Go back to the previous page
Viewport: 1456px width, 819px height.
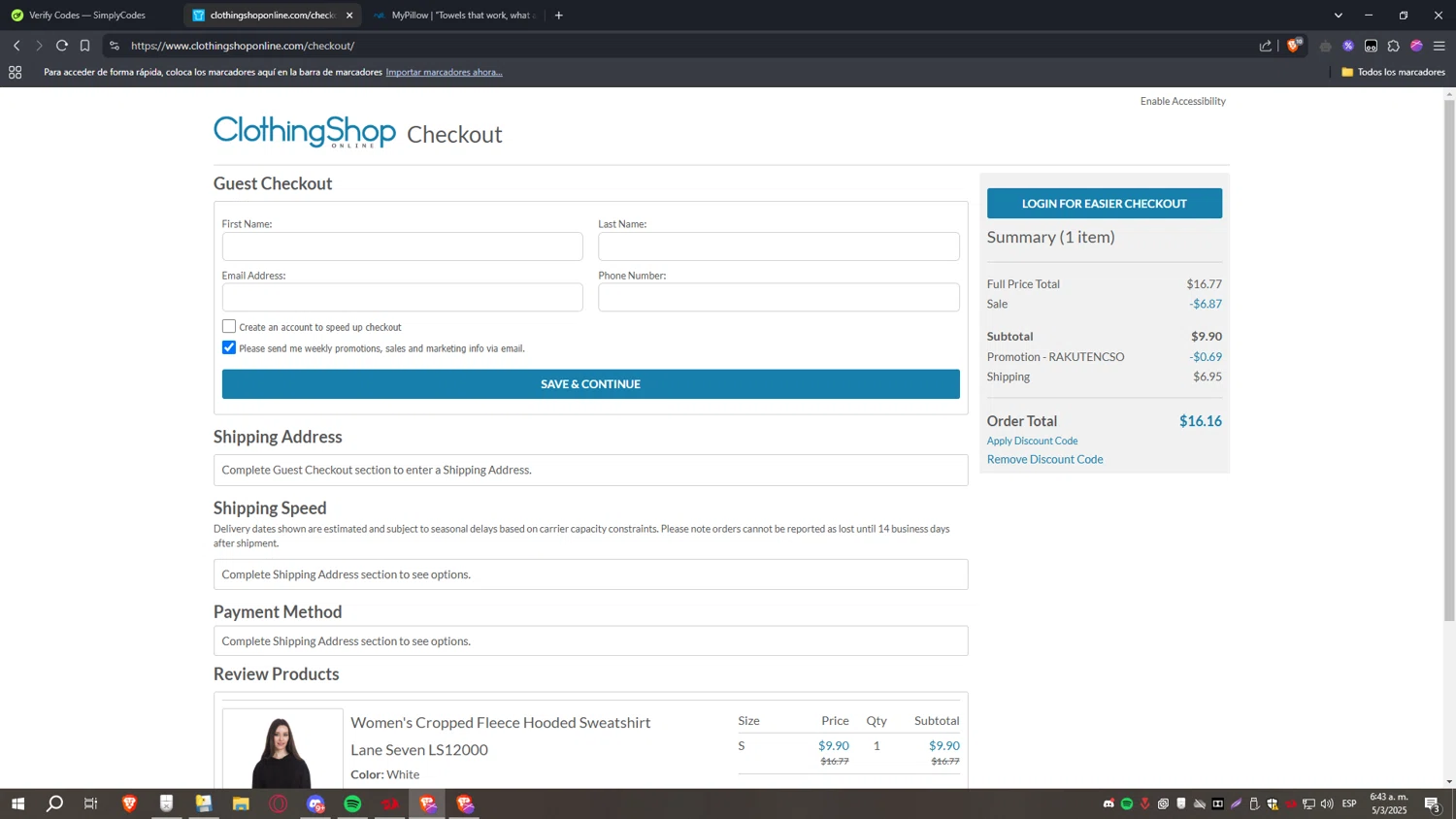point(17,46)
